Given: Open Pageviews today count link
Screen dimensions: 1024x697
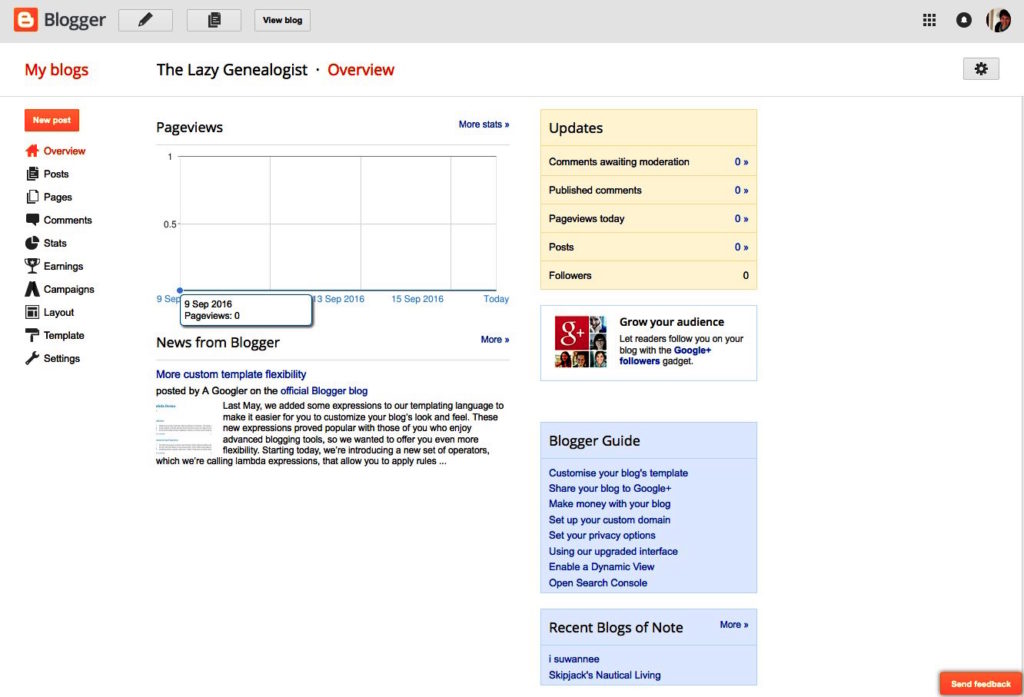Looking at the screenshot, I should click(x=741, y=219).
